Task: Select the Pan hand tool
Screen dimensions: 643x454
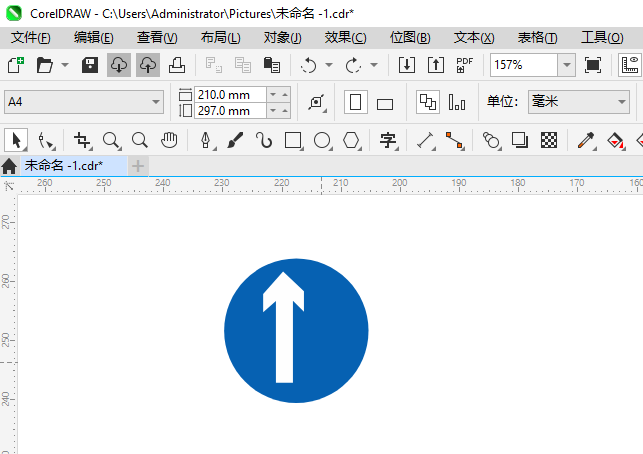Action: coord(169,140)
